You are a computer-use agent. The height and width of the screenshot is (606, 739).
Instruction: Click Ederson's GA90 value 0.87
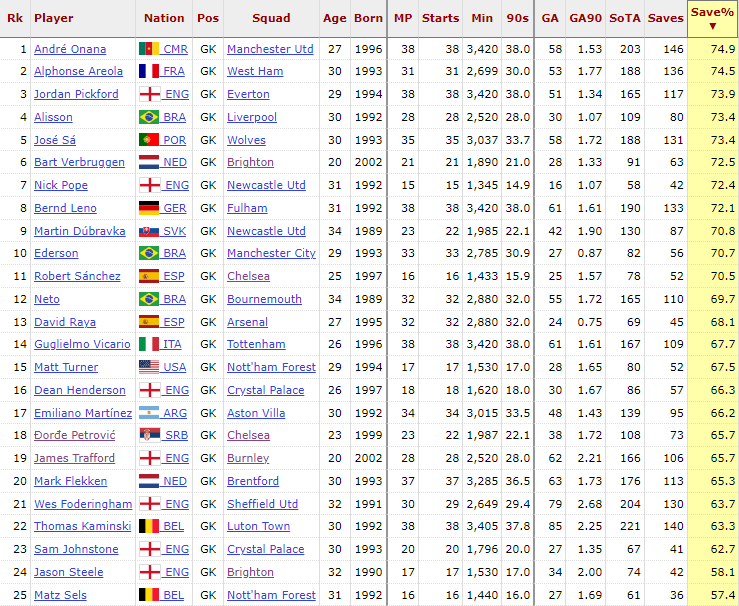590,253
